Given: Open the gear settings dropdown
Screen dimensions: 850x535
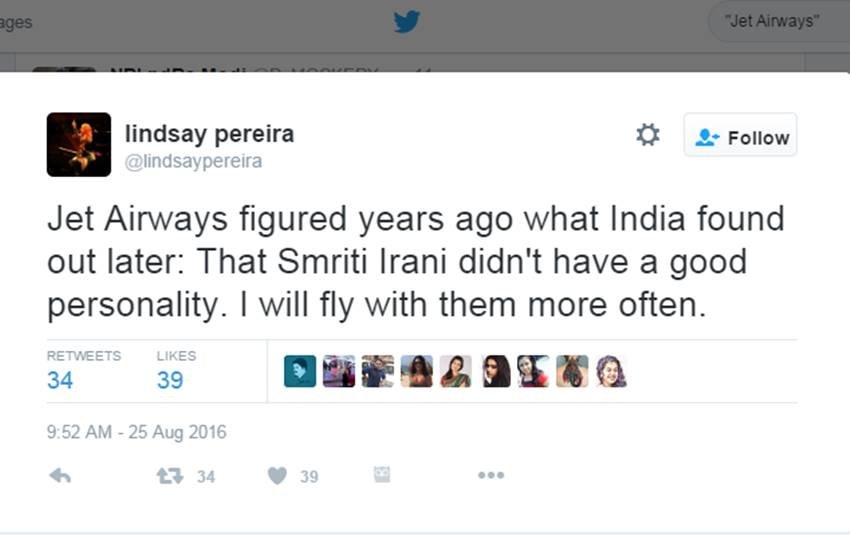Looking at the screenshot, I should [648, 135].
